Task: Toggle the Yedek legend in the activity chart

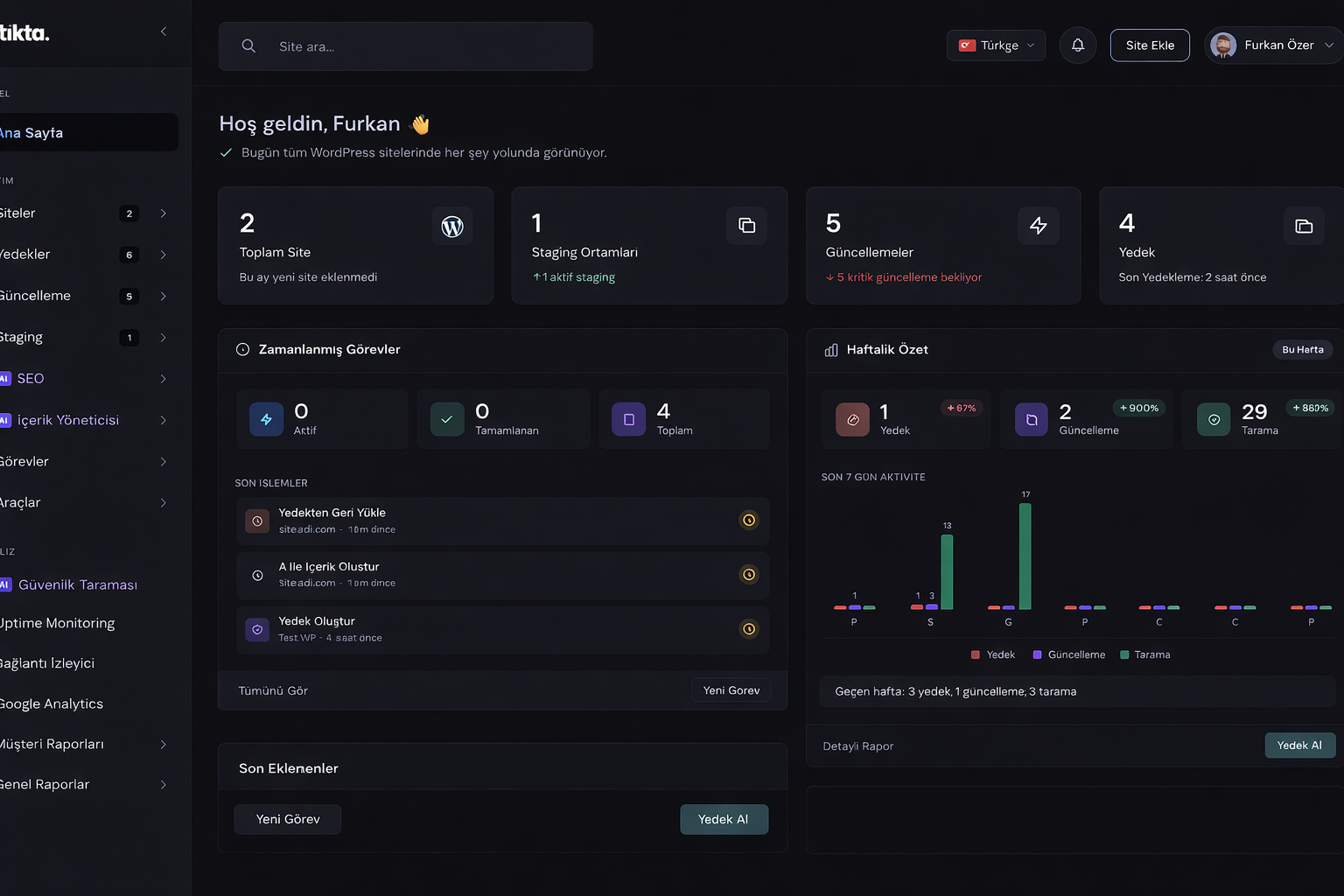Action: [993, 654]
